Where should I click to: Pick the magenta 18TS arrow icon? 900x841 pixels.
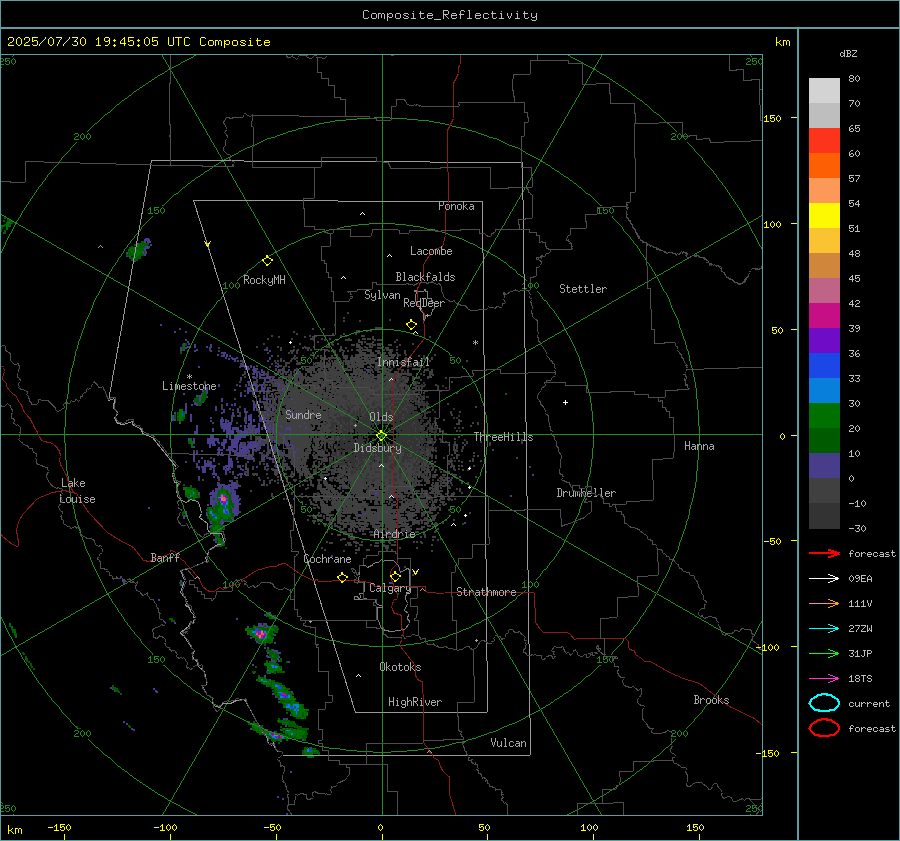(x=824, y=679)
